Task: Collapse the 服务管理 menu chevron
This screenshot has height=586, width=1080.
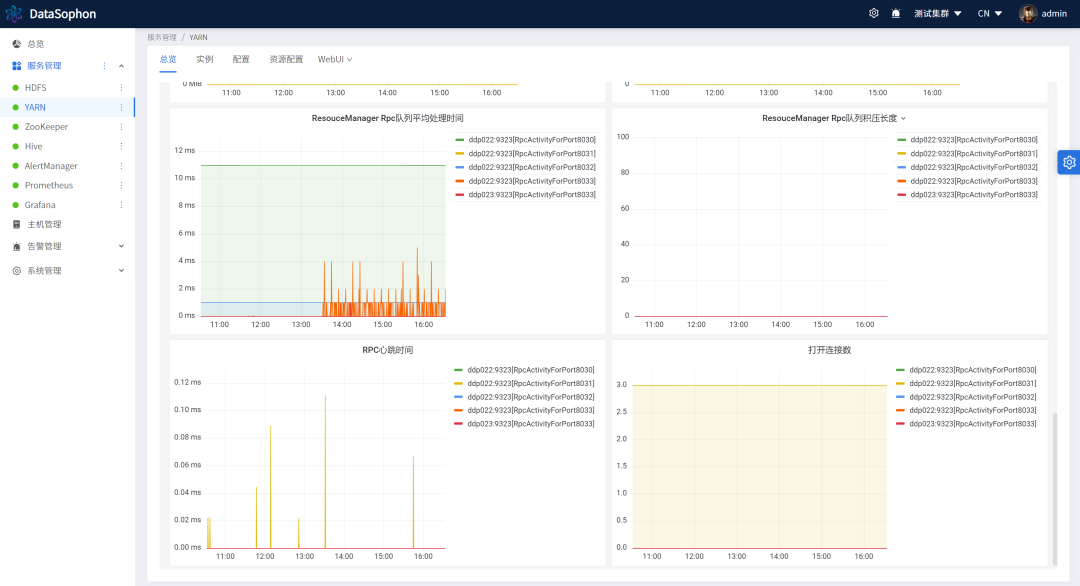Action: click(x=121, y=66)
